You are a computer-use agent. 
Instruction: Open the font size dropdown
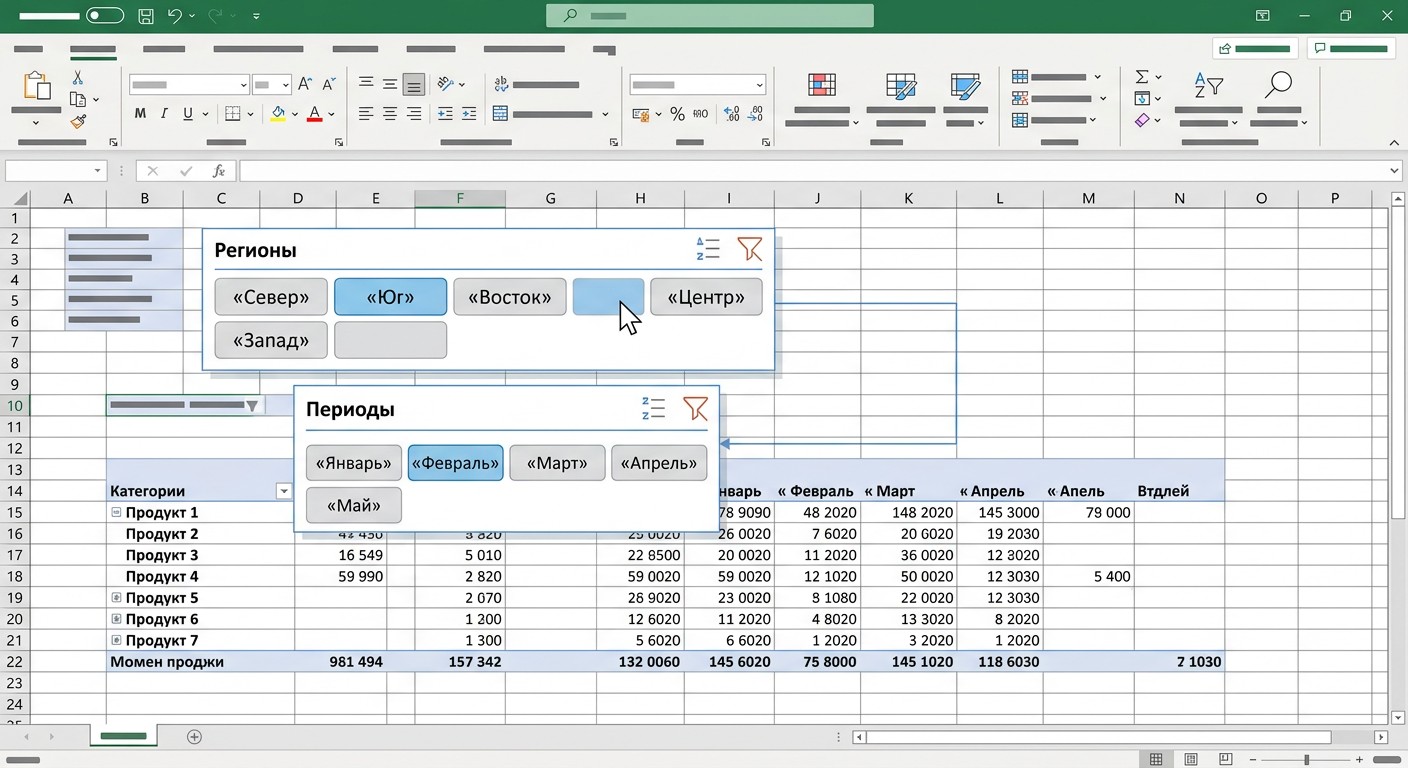[285, 85]
